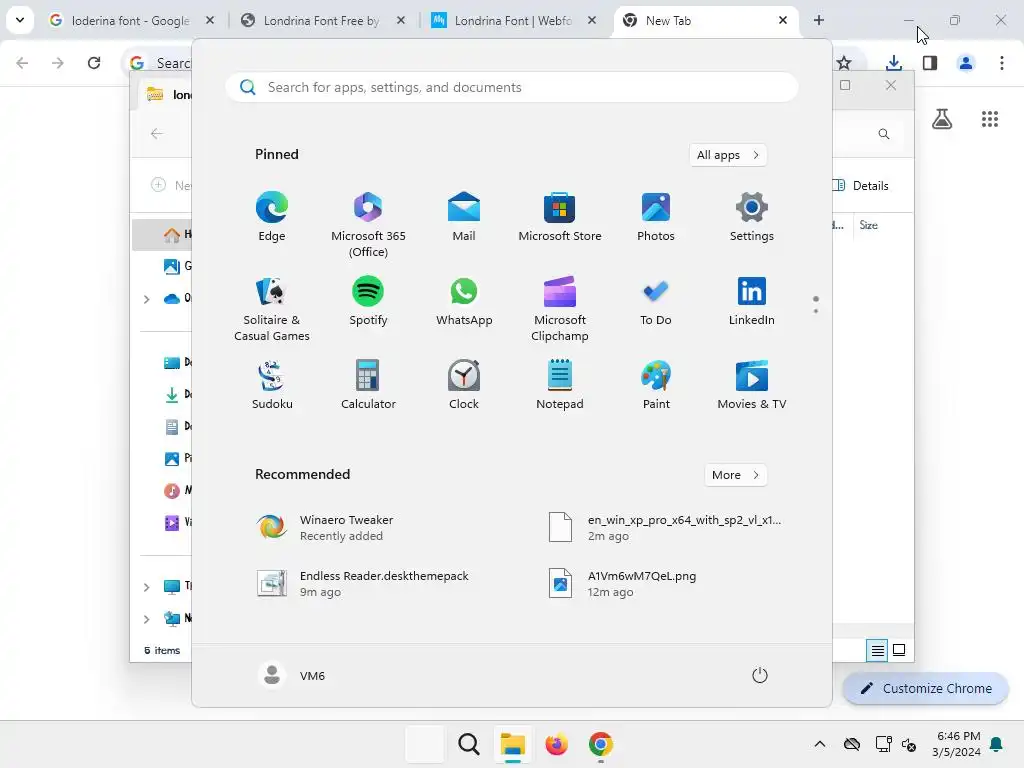
Task: Click the power button in Start menu
Action: tap(760, 675)
